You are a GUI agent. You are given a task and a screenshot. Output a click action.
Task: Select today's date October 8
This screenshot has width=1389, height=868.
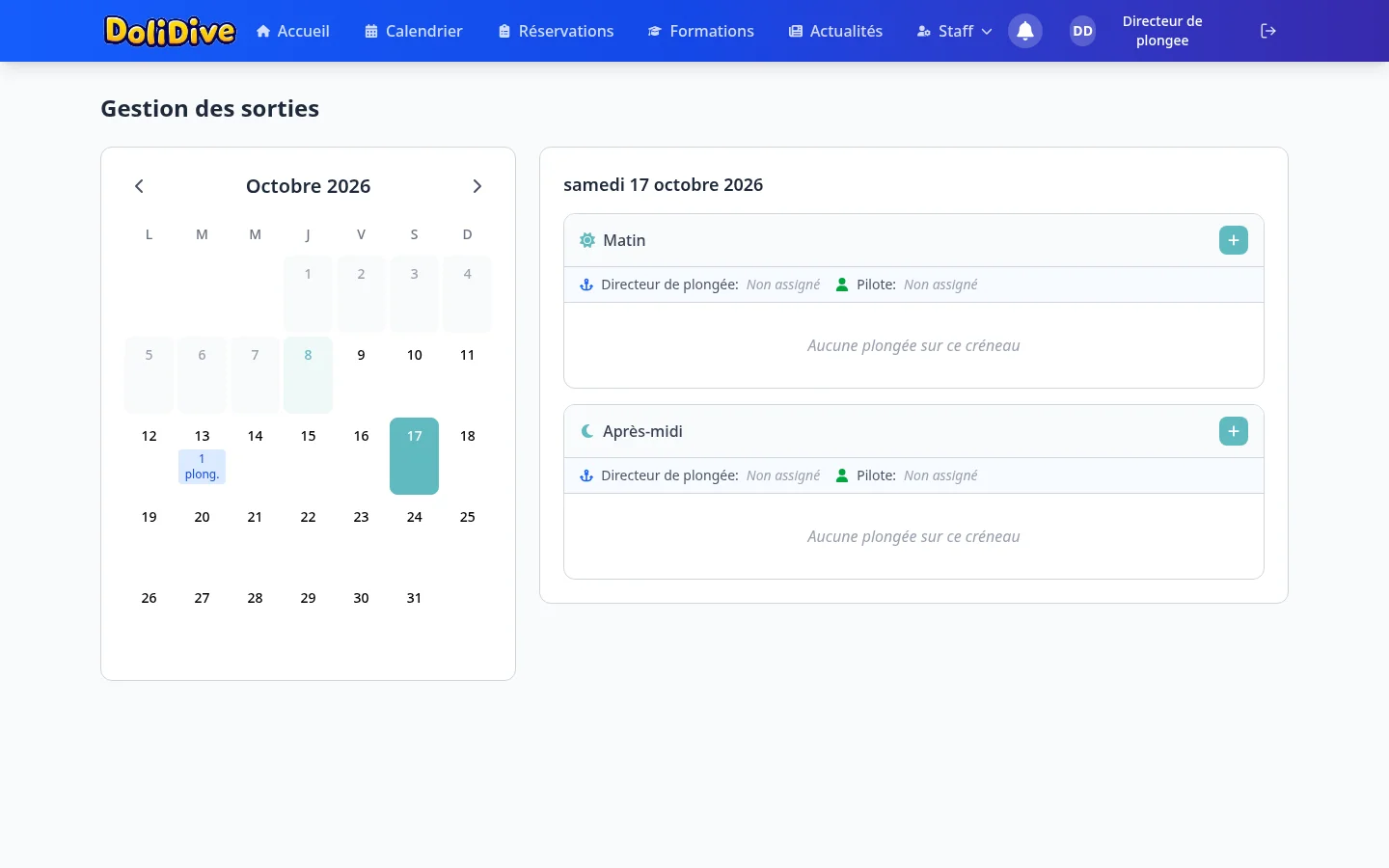point(308,375)
